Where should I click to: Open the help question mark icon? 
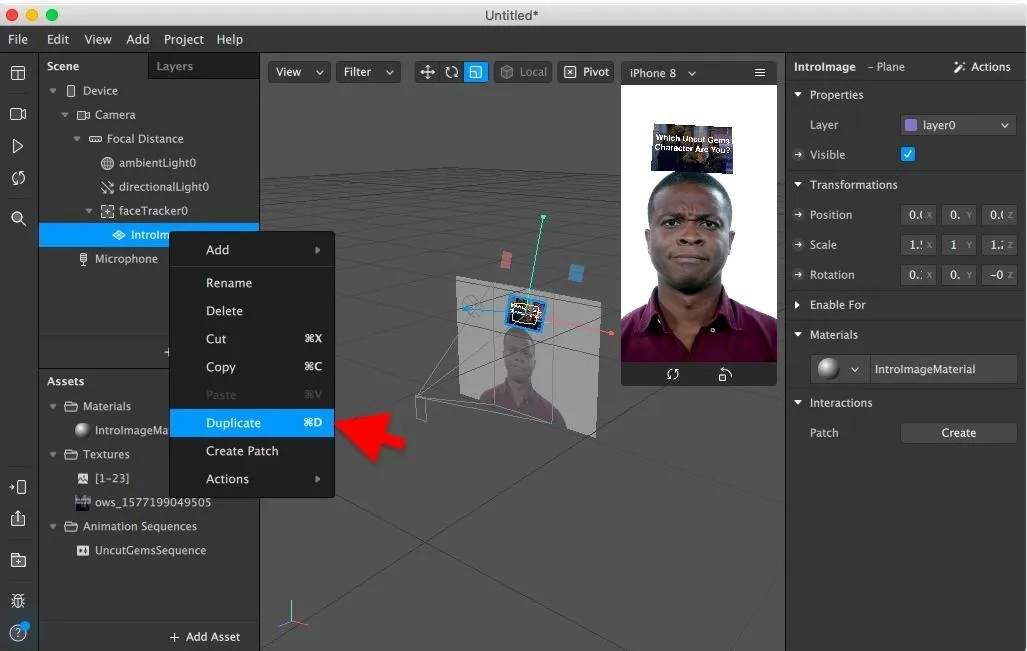coord(18,633)
